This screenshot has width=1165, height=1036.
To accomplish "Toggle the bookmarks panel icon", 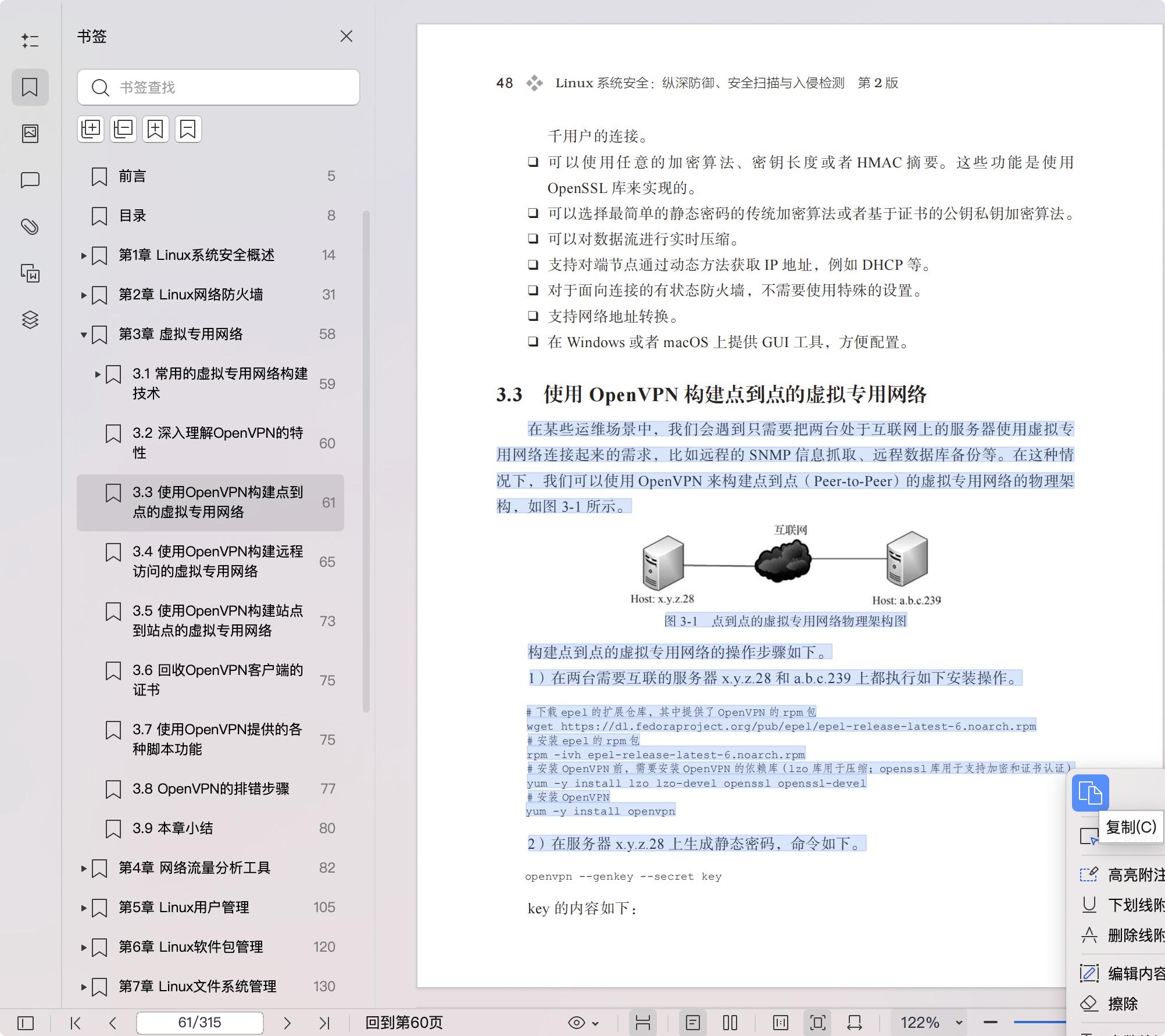I will tap(30, 87).
